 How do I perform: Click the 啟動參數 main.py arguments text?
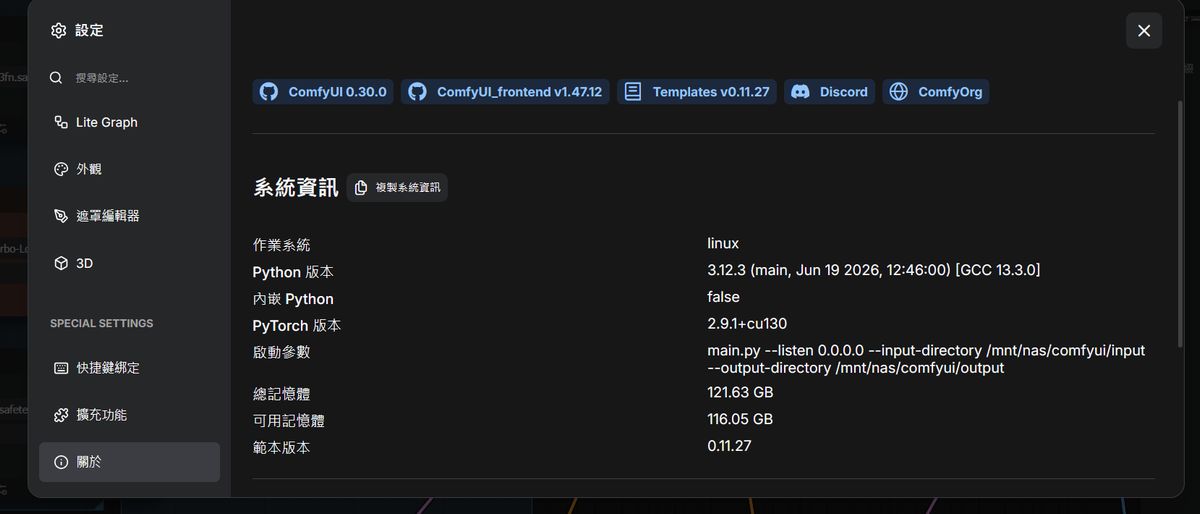tap(926, 359)
